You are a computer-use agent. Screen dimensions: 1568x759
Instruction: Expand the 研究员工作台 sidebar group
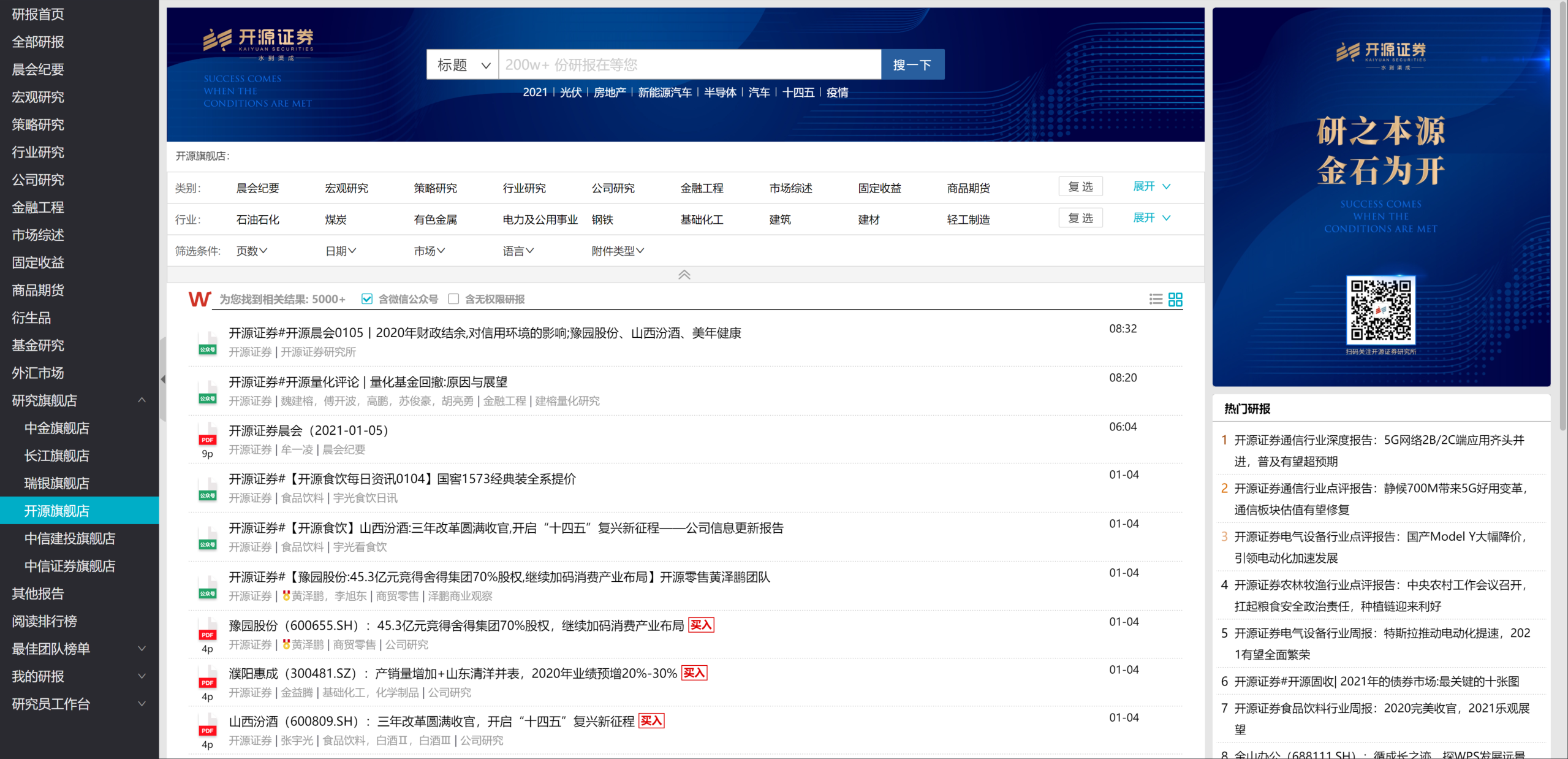tap(142, 704)
